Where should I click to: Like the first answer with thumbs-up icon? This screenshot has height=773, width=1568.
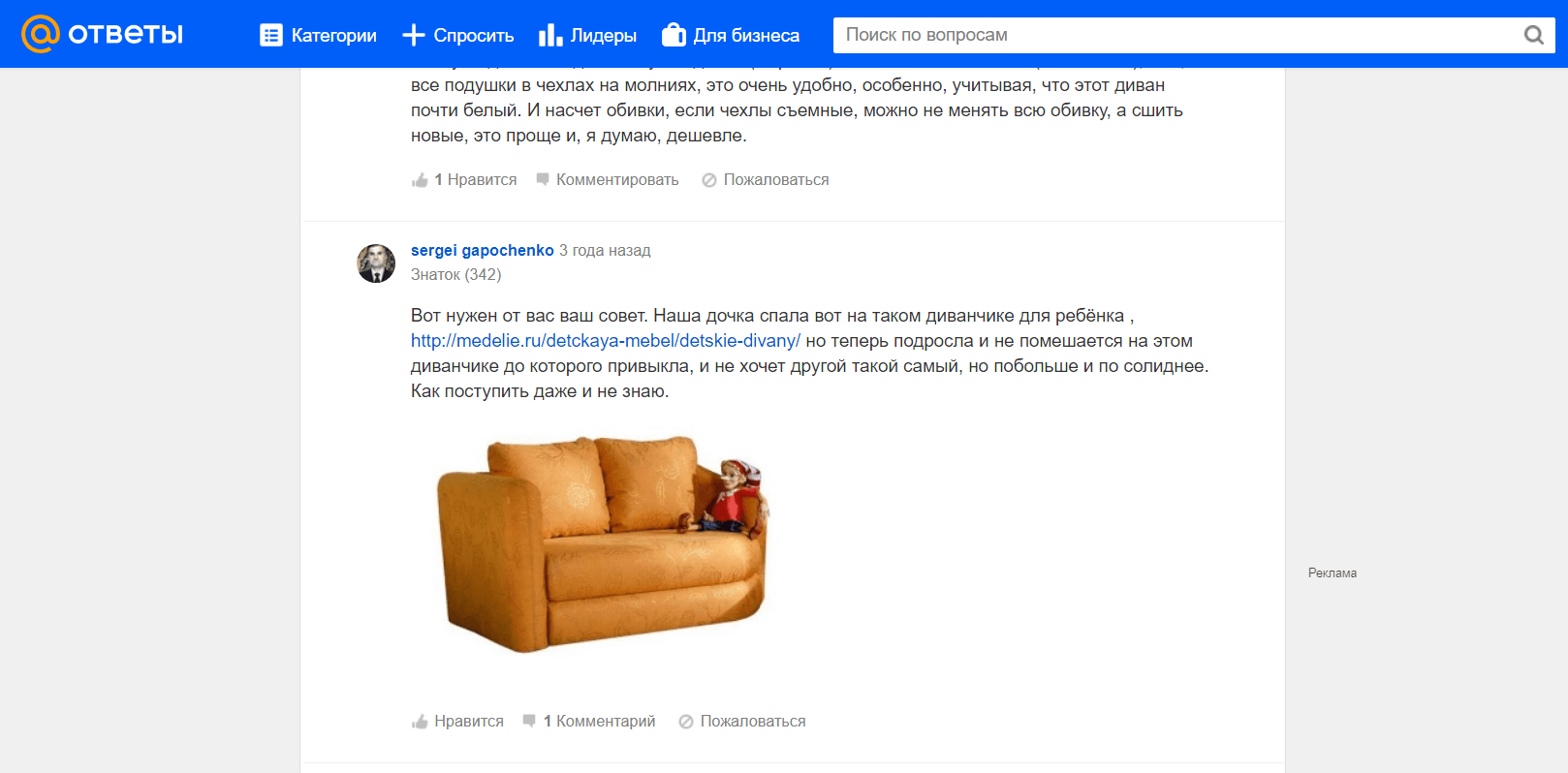tap(420, 180)
